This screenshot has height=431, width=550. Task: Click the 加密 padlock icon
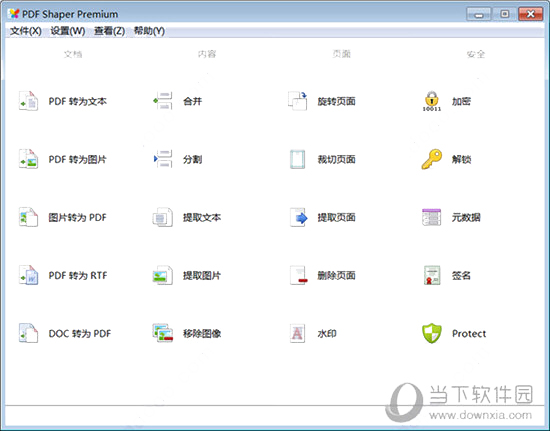point(432,101)
